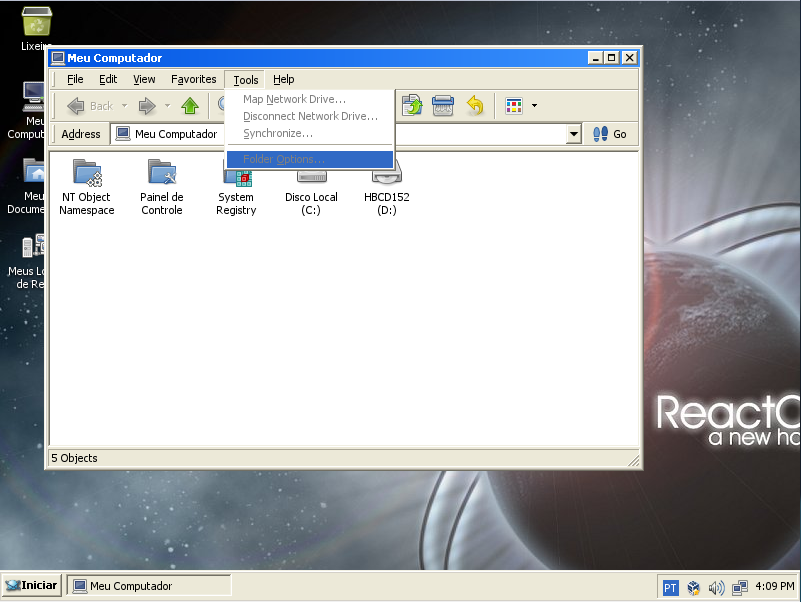Close the open Tools menu

245,80
